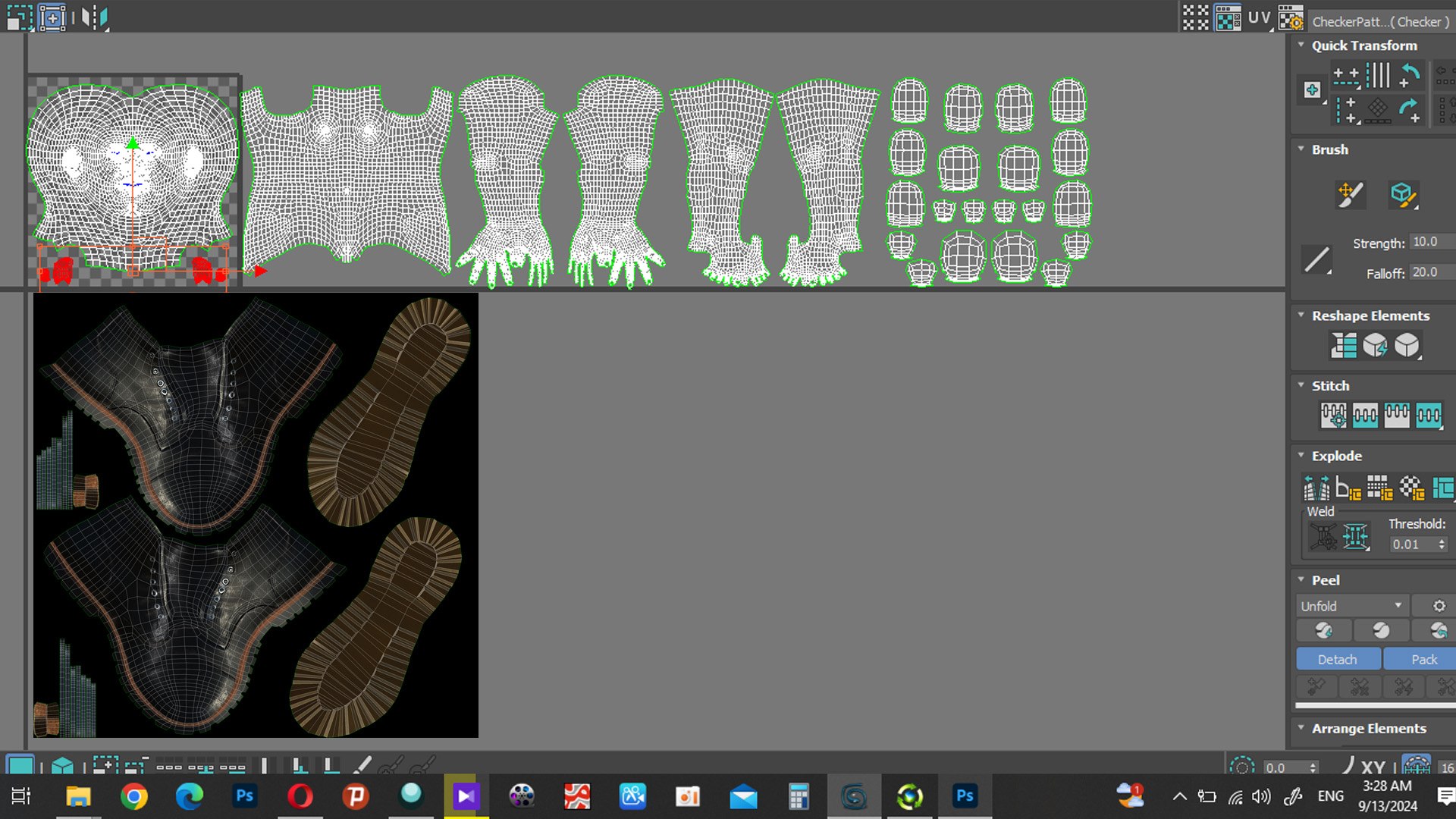The height and width of the screenshot is (819, 1456).
Task: Toggle polygon sub-object mode at the bottom left
Action: tap(20, 764)
